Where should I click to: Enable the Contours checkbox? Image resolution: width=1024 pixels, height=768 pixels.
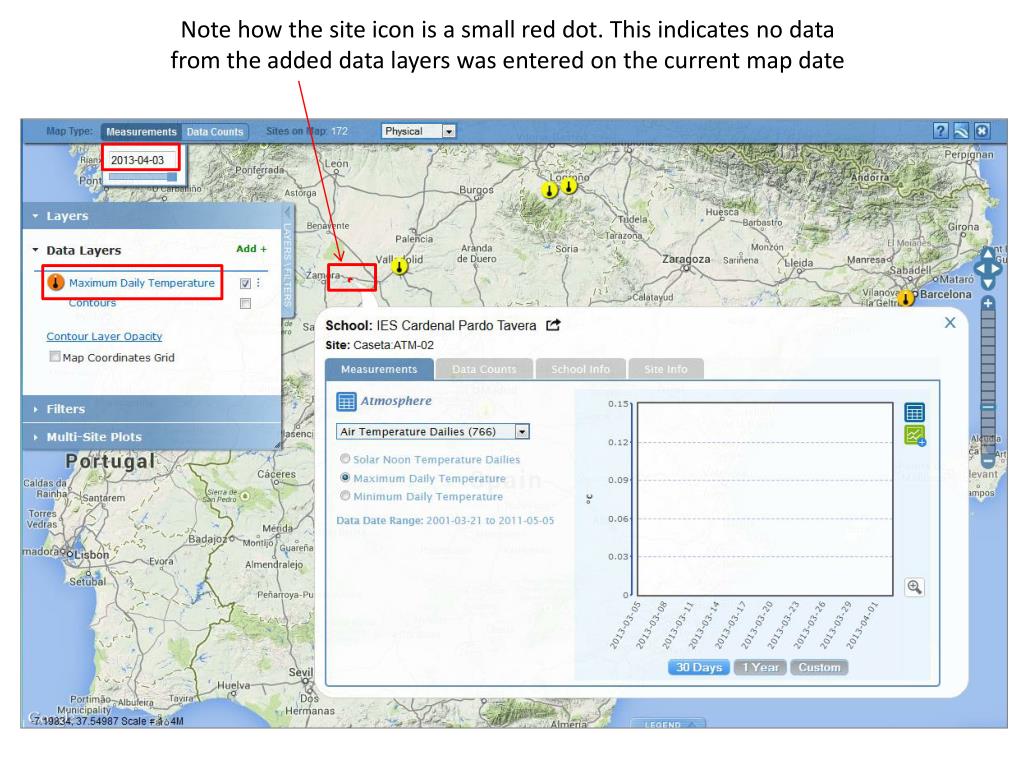[245, 303]
